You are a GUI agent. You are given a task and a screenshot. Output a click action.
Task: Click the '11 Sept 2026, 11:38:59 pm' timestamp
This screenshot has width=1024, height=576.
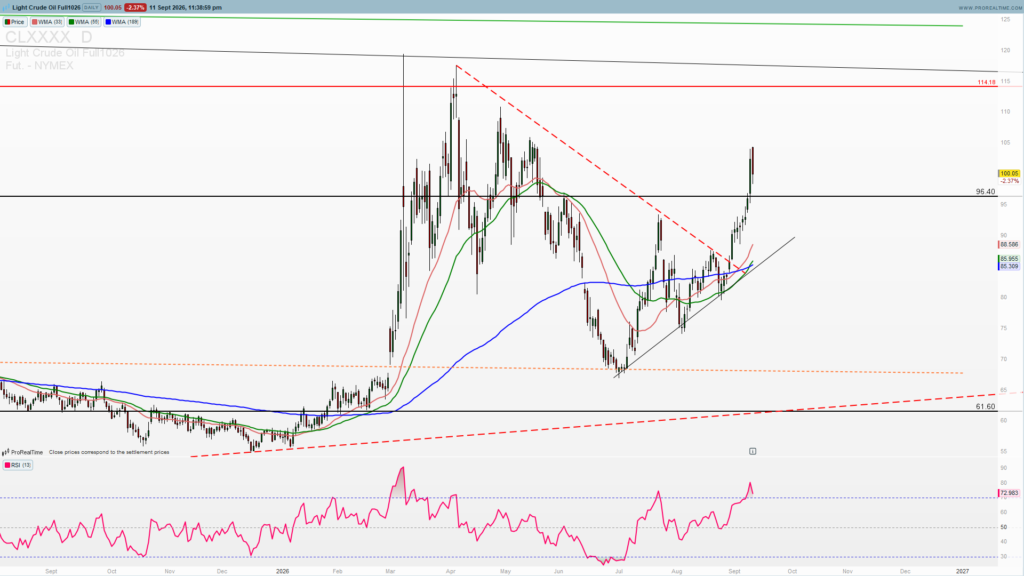click(185, 7)
